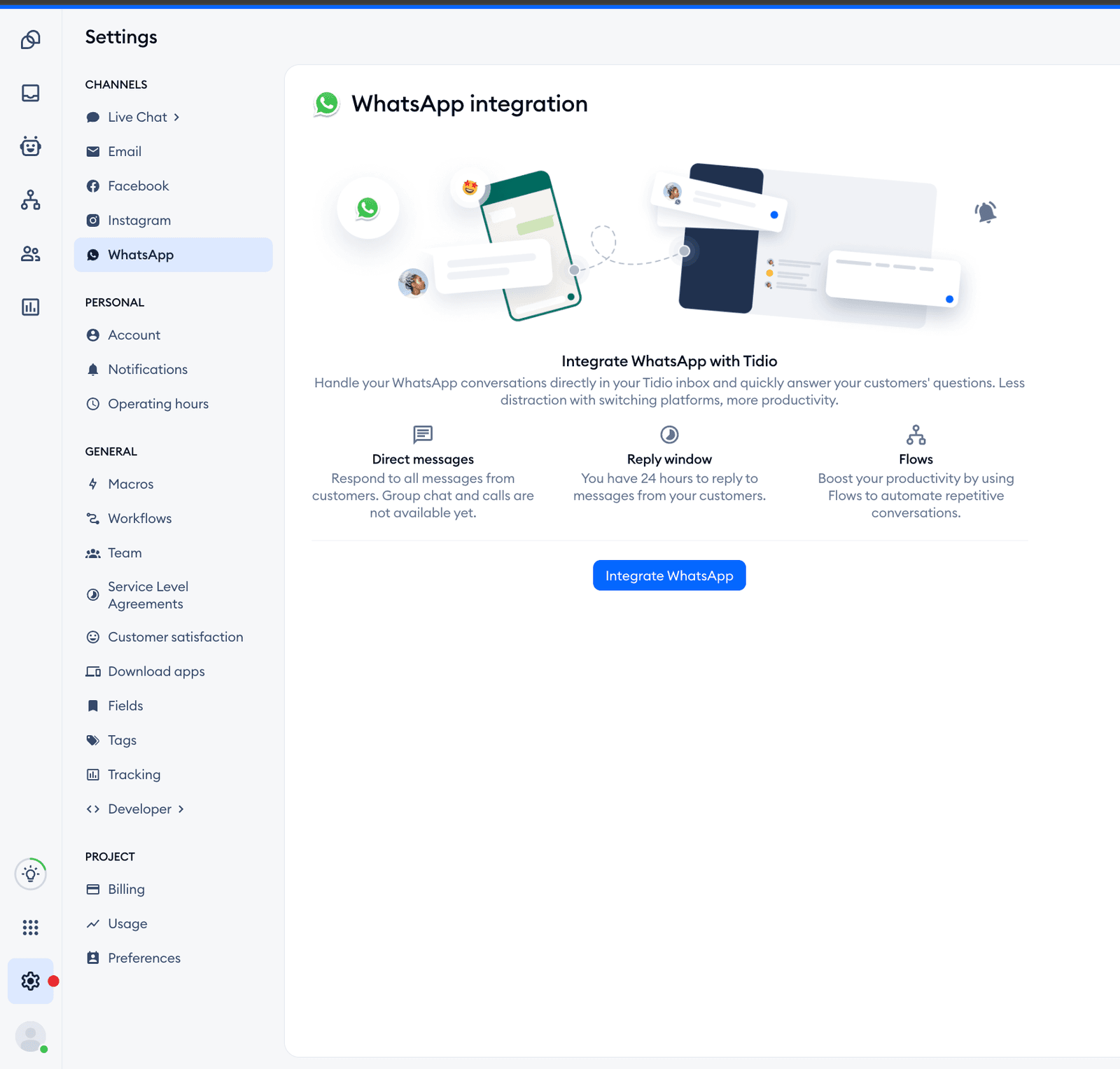Image resolution: width=1120 pixels, height=1069 pixels.
Task: Click the CHANNELS section label
Action: point(116,85)
